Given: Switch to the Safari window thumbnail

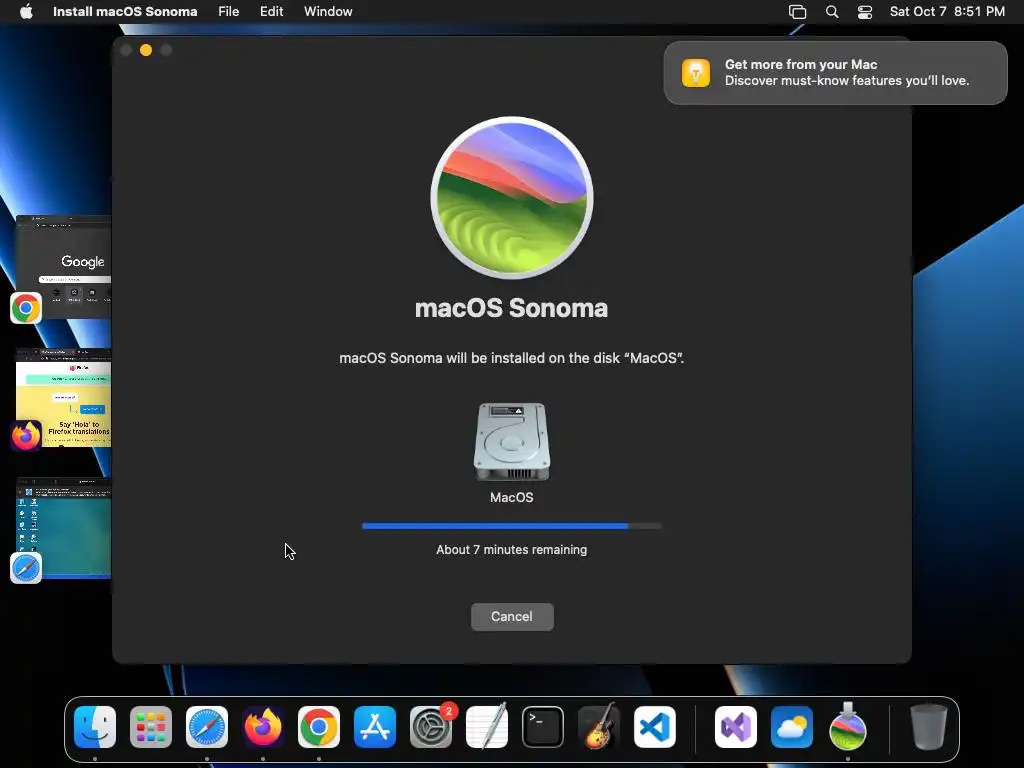Looking at the screenshot, I should tap(63, 528).
